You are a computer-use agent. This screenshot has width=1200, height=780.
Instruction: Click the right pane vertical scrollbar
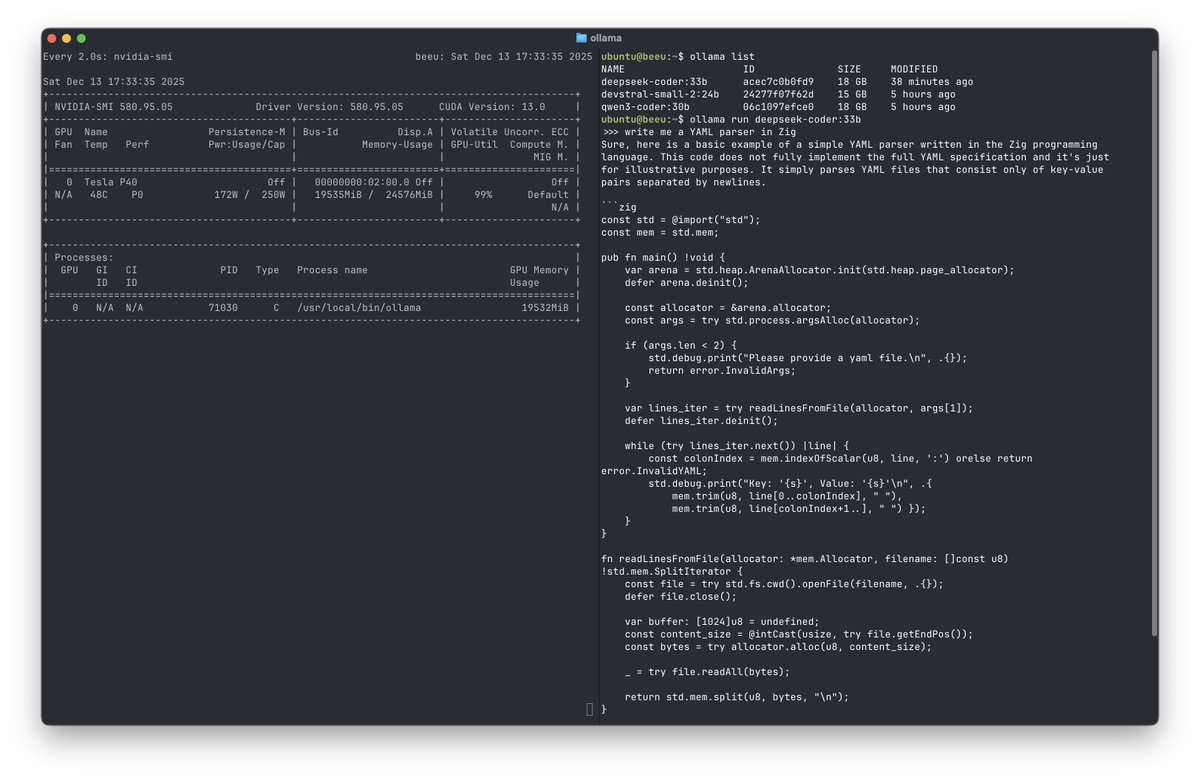pos(1153,345)
